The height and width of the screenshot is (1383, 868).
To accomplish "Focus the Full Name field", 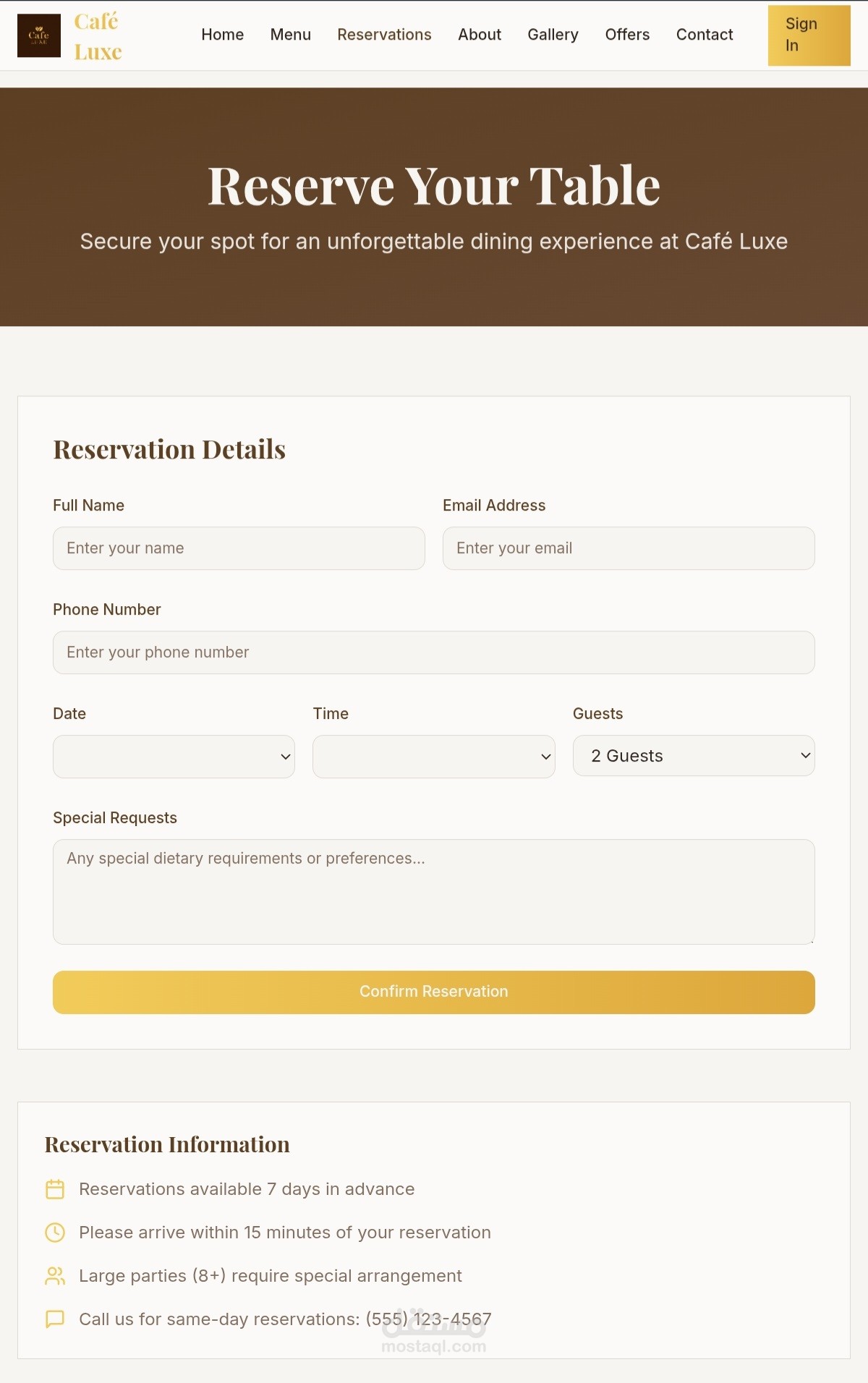I will tap(239, 548).
